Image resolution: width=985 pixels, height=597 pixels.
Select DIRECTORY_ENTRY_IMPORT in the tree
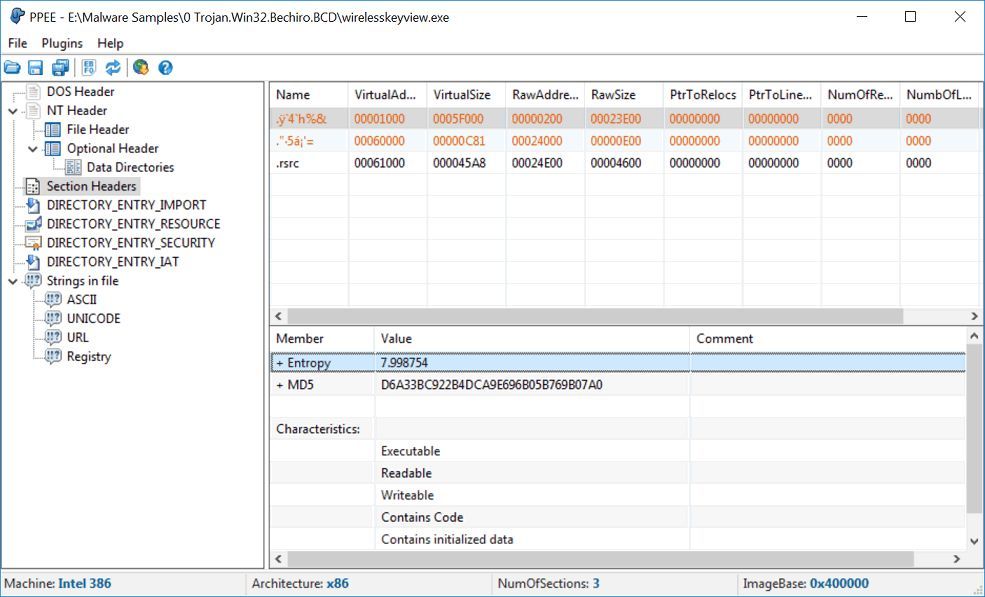click(121, 205)
